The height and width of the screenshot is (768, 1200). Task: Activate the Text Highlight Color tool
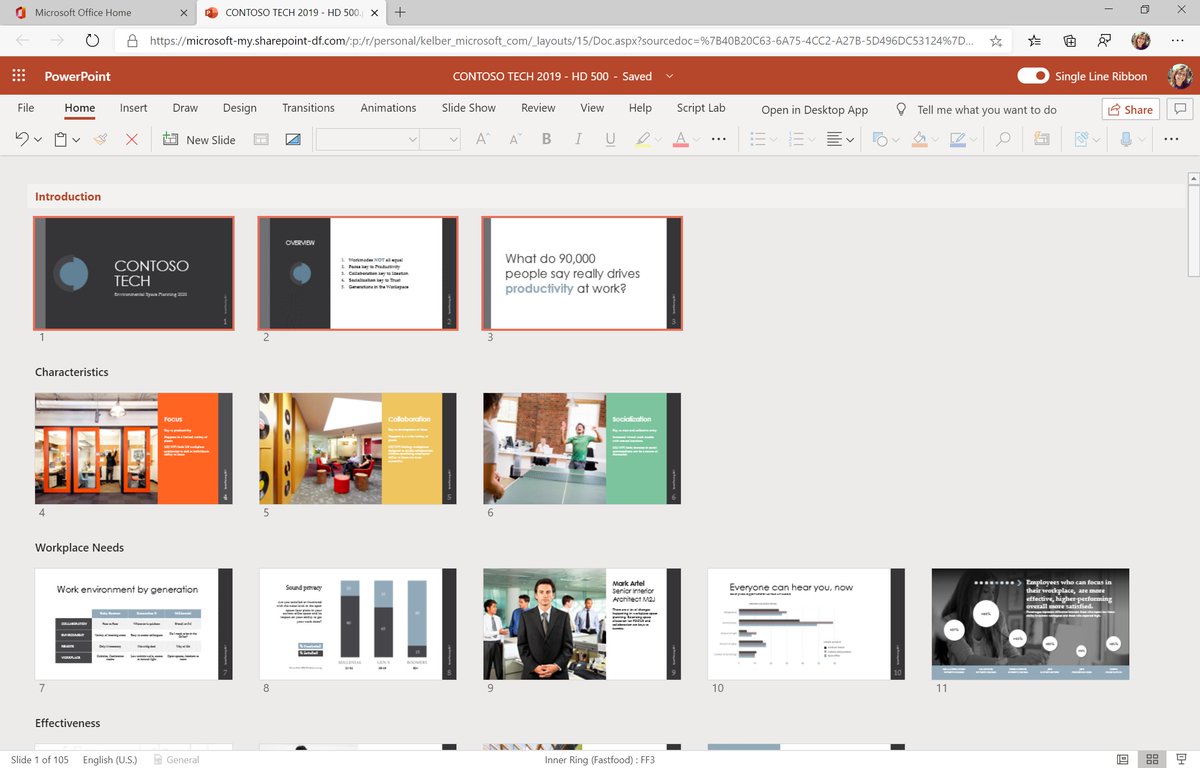click(x=645, y=139)
